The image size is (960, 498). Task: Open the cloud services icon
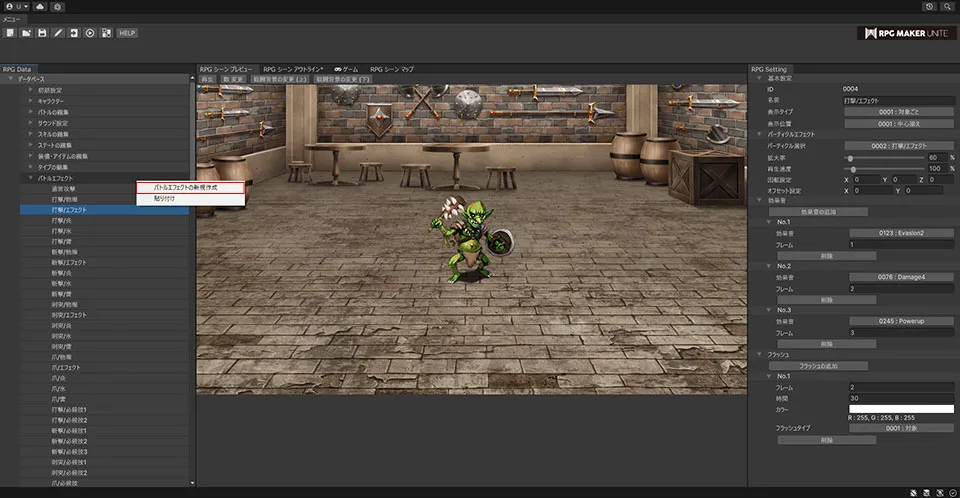coord(39,6)
